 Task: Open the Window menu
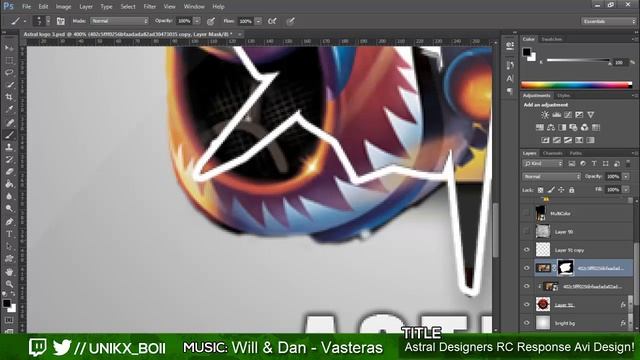coord(194,7)
